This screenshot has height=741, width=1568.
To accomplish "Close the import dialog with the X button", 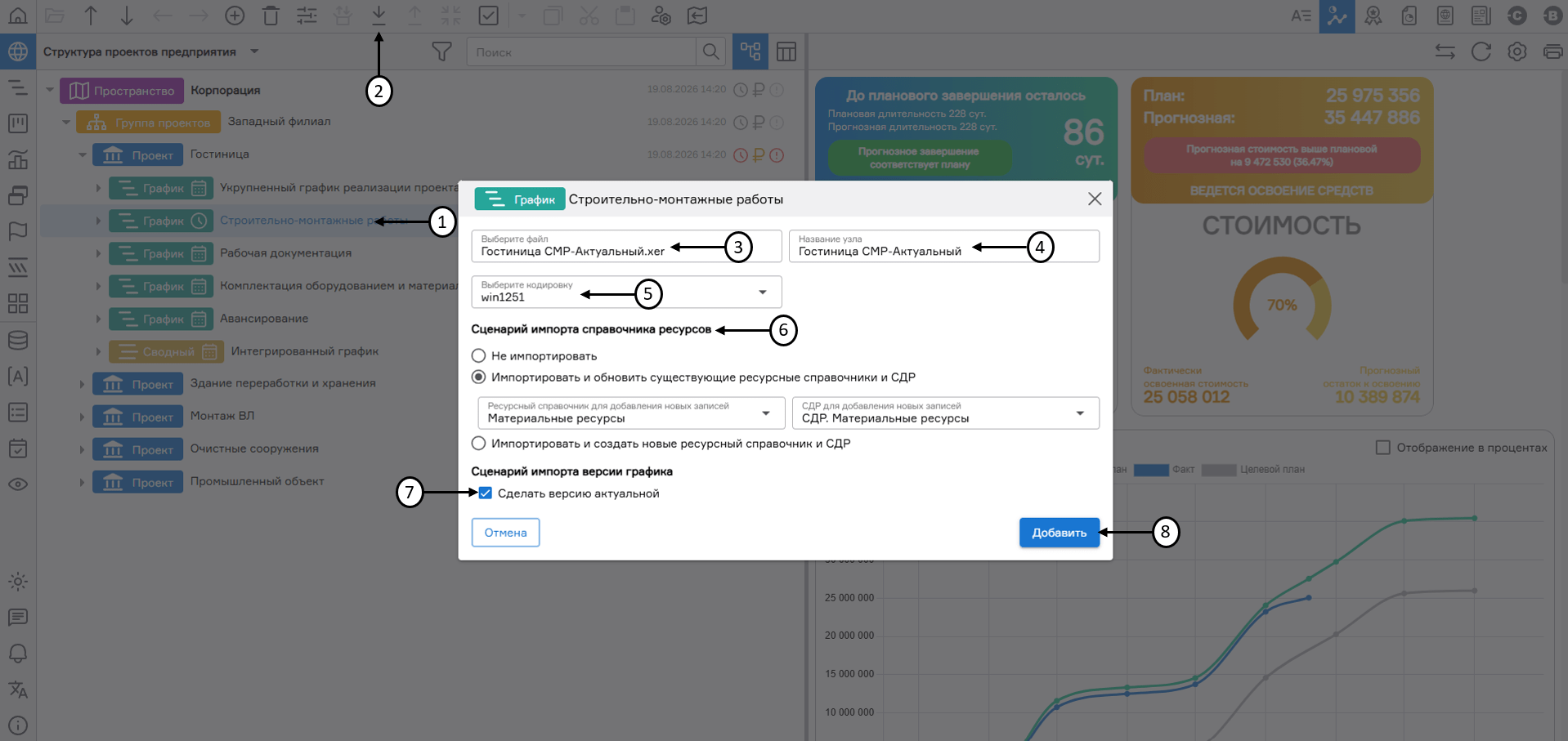I will click(1095, 199).
